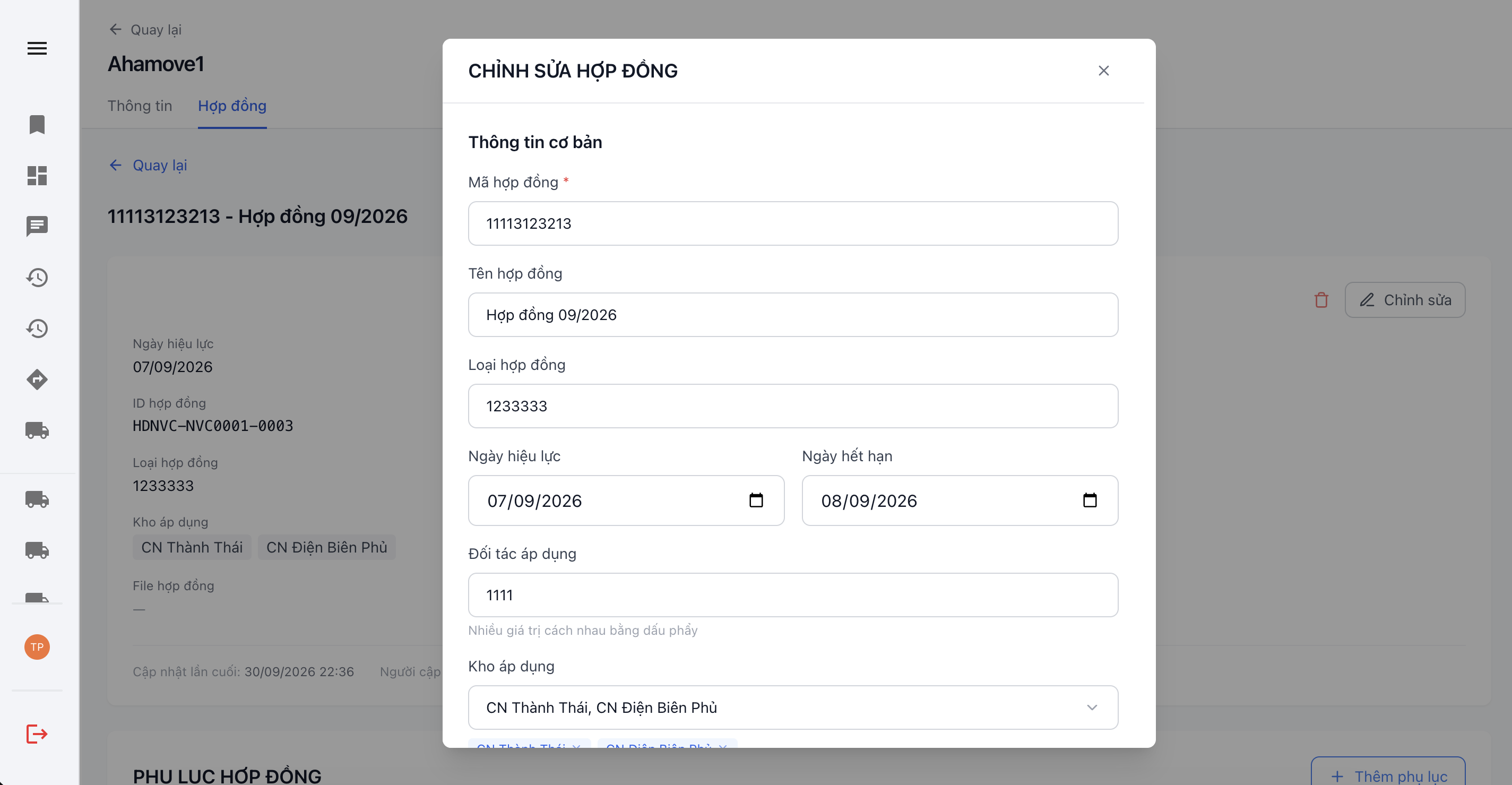1512x785 pixels.
Task: Open the chat message icon in sidebar
Action: coord(37,226)
